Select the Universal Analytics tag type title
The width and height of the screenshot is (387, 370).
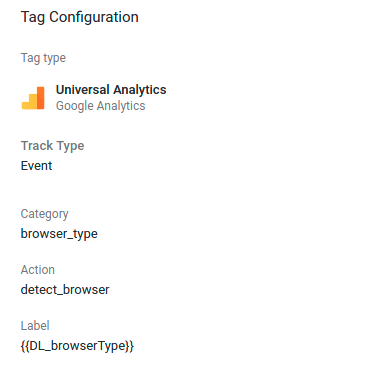(x=111, y=90)
